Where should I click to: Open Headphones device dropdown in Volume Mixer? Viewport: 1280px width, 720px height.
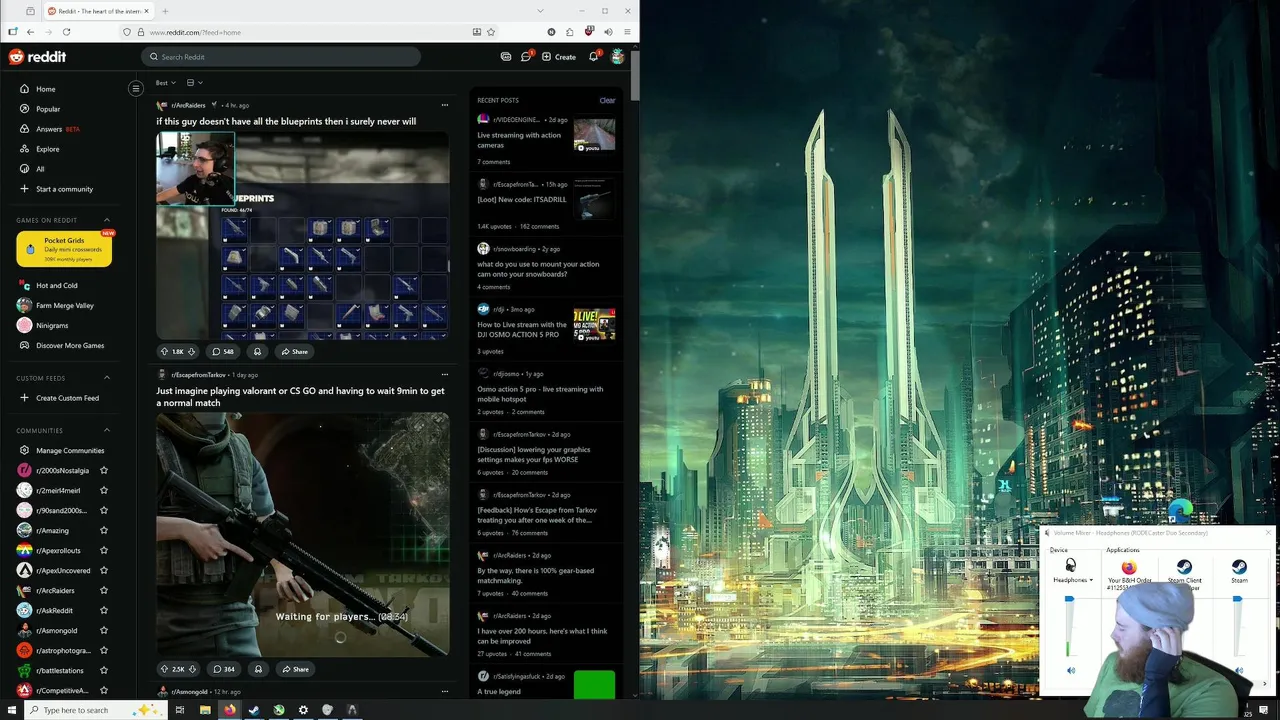click(1072, 580)
